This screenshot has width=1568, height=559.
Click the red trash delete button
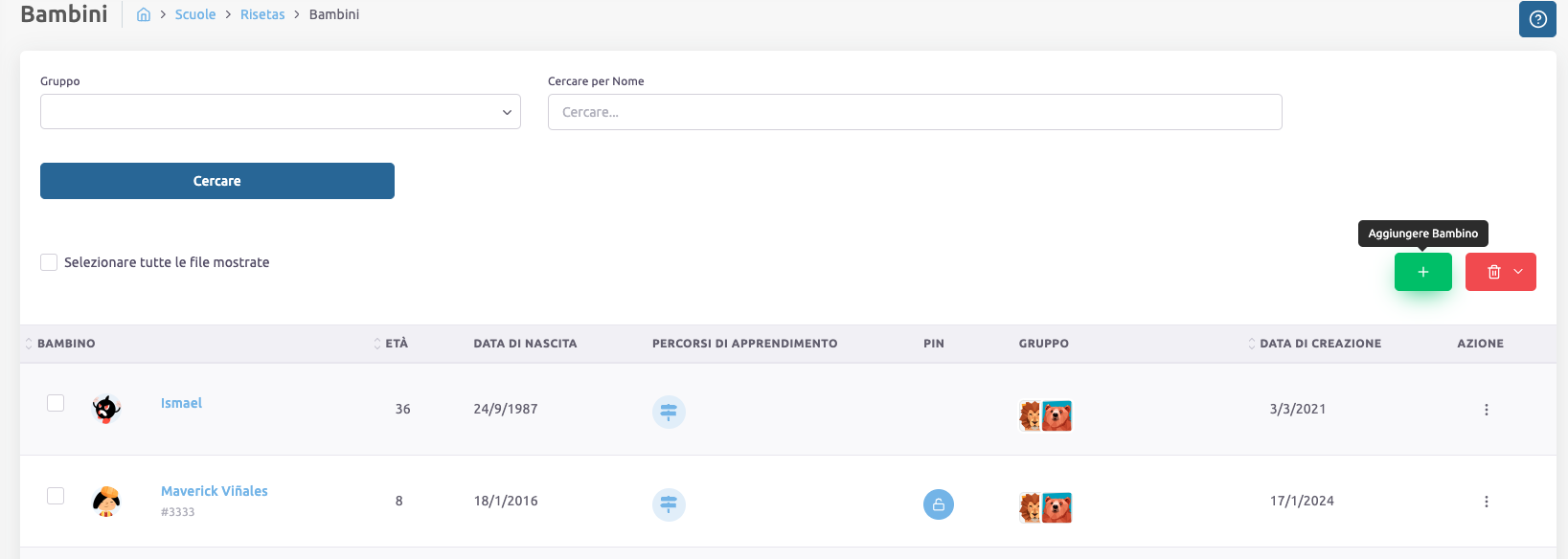pos(1493,272)
